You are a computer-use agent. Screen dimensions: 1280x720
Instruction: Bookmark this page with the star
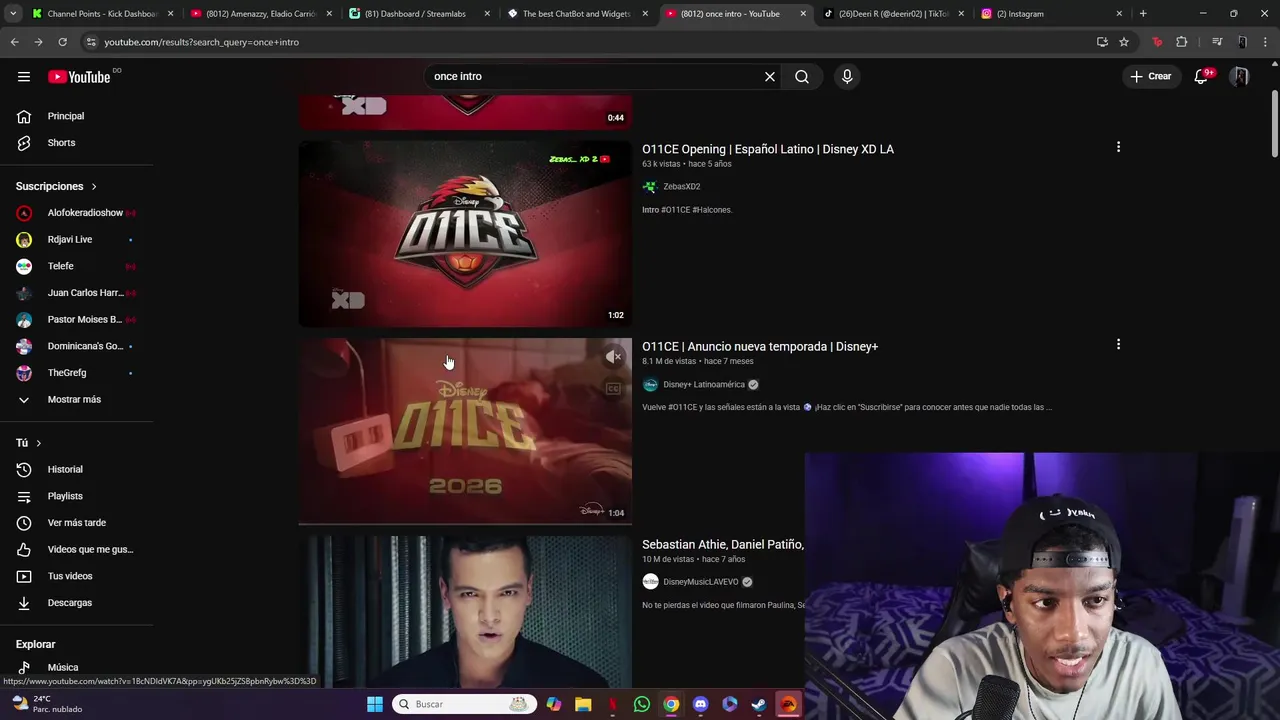1124,42
